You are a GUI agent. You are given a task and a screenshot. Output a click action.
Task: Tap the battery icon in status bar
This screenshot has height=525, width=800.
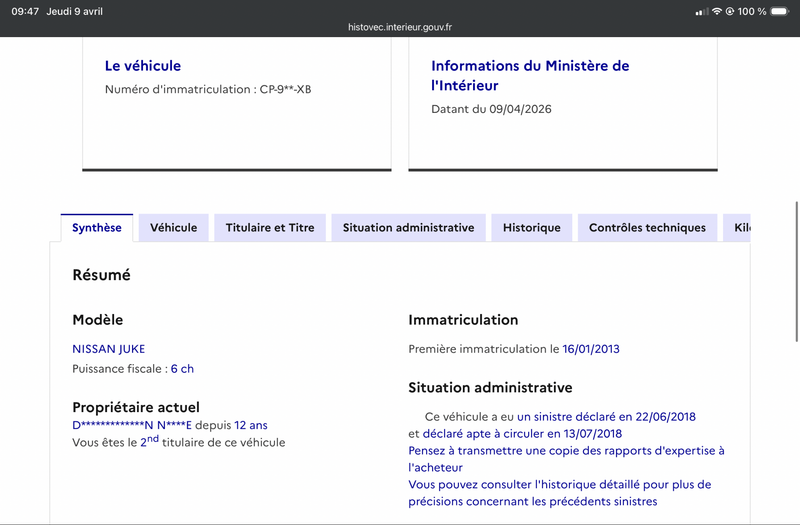click(x=780, y=11)
